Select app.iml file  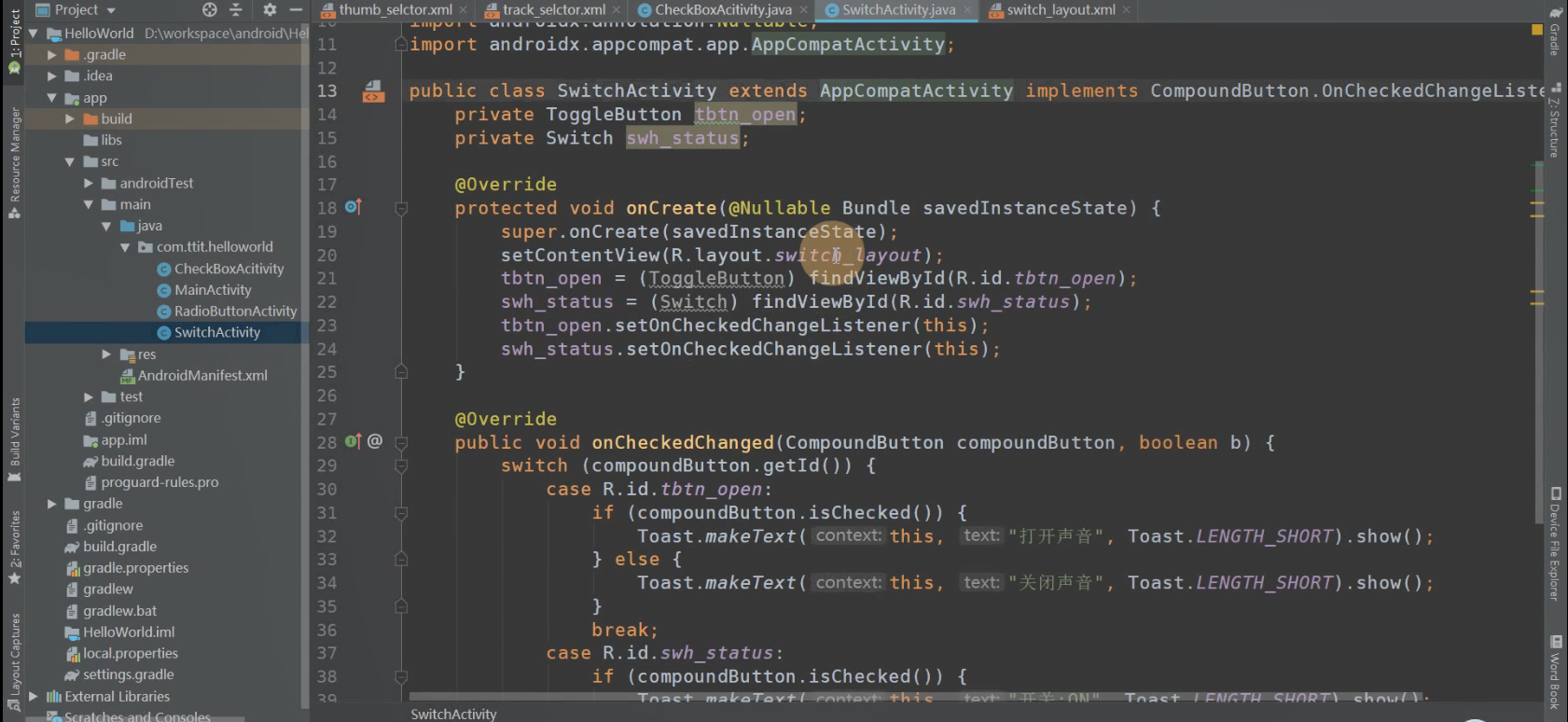tap(116, 440)
